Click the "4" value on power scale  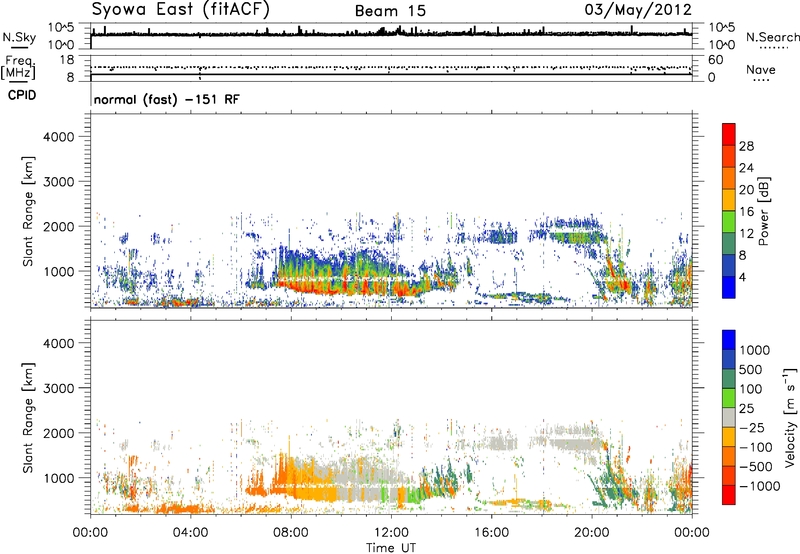tap(742, 278)
